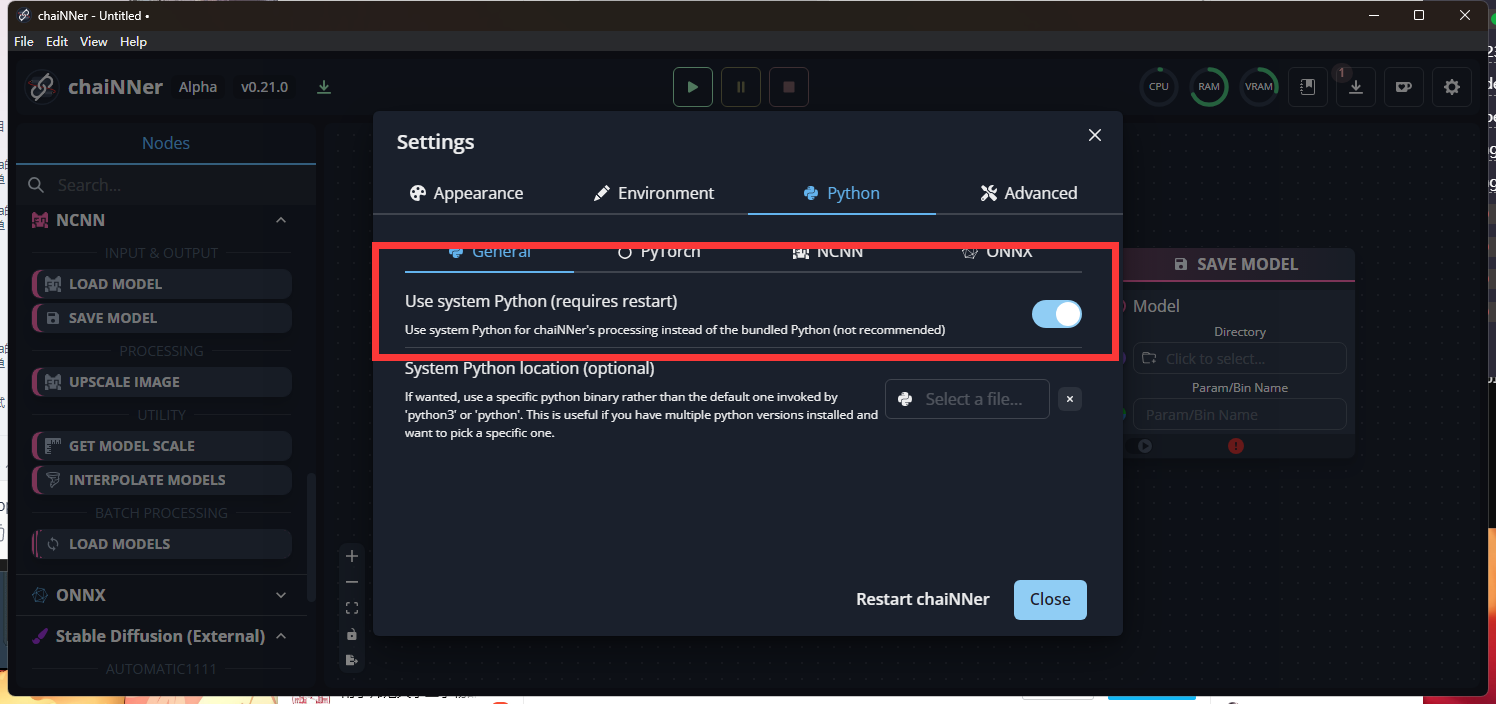
Task: Click the fit view canvas icon
Action: point(351,608)
